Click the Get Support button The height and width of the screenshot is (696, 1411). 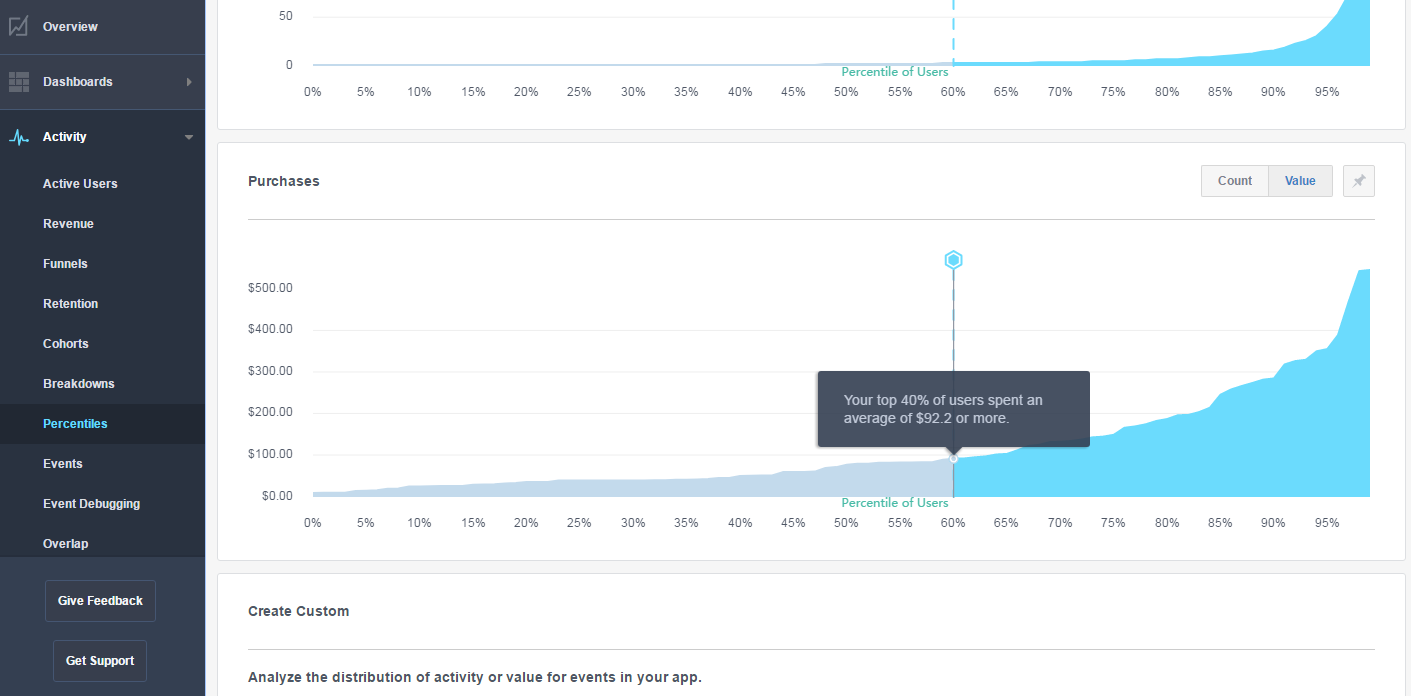pyautogui.click(x=100, y=661)
